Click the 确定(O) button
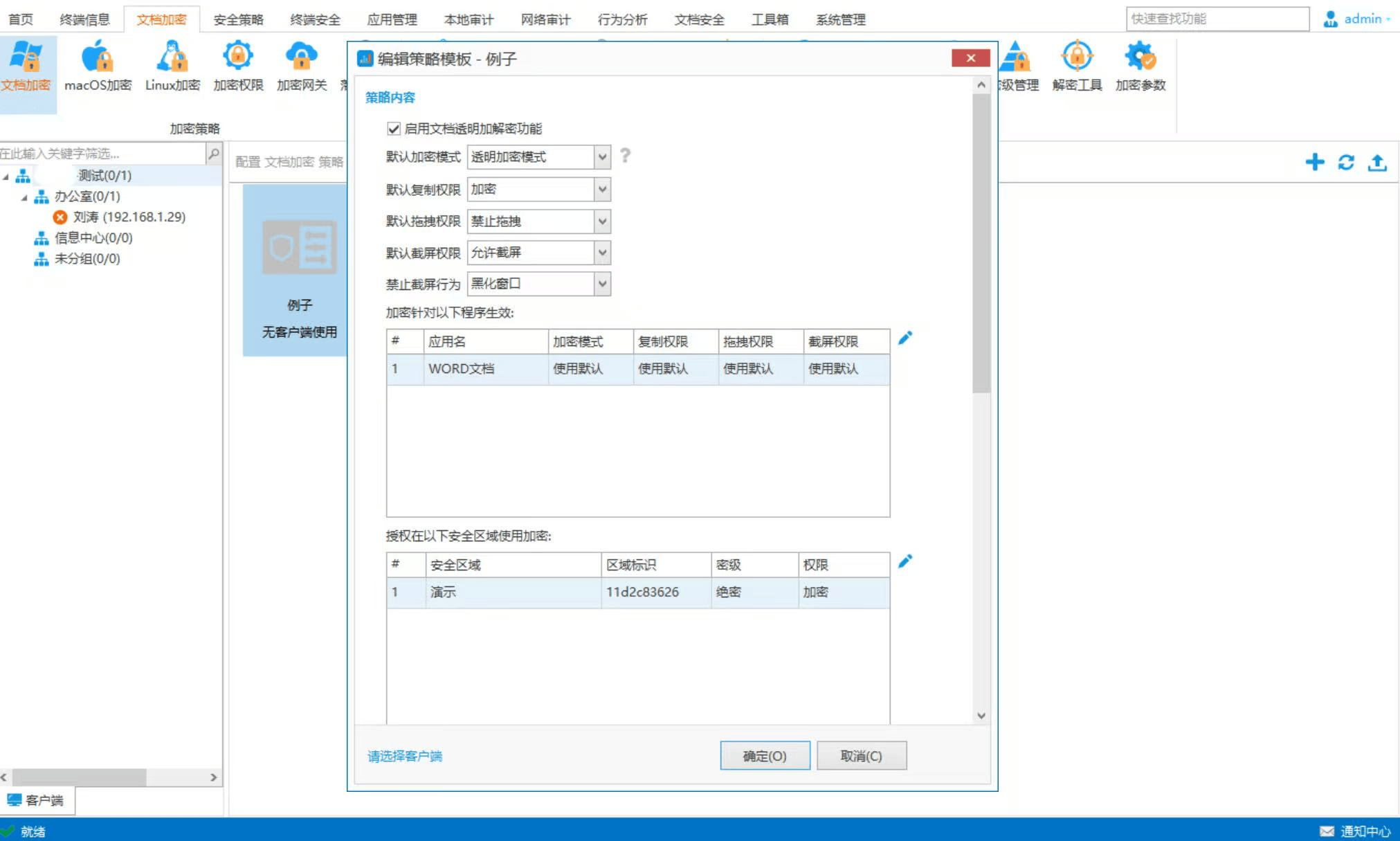The width and height of the screenshot is (1400, 841). pyautogui.click(x=765, y=756)
